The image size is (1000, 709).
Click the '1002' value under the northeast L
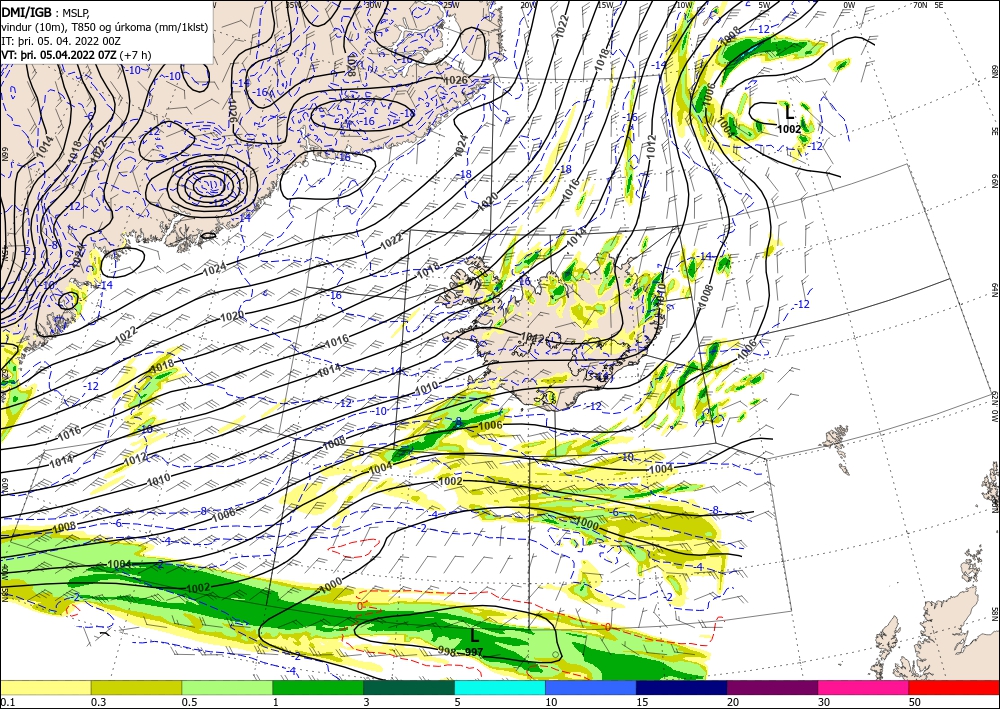[x=789, y=129]
